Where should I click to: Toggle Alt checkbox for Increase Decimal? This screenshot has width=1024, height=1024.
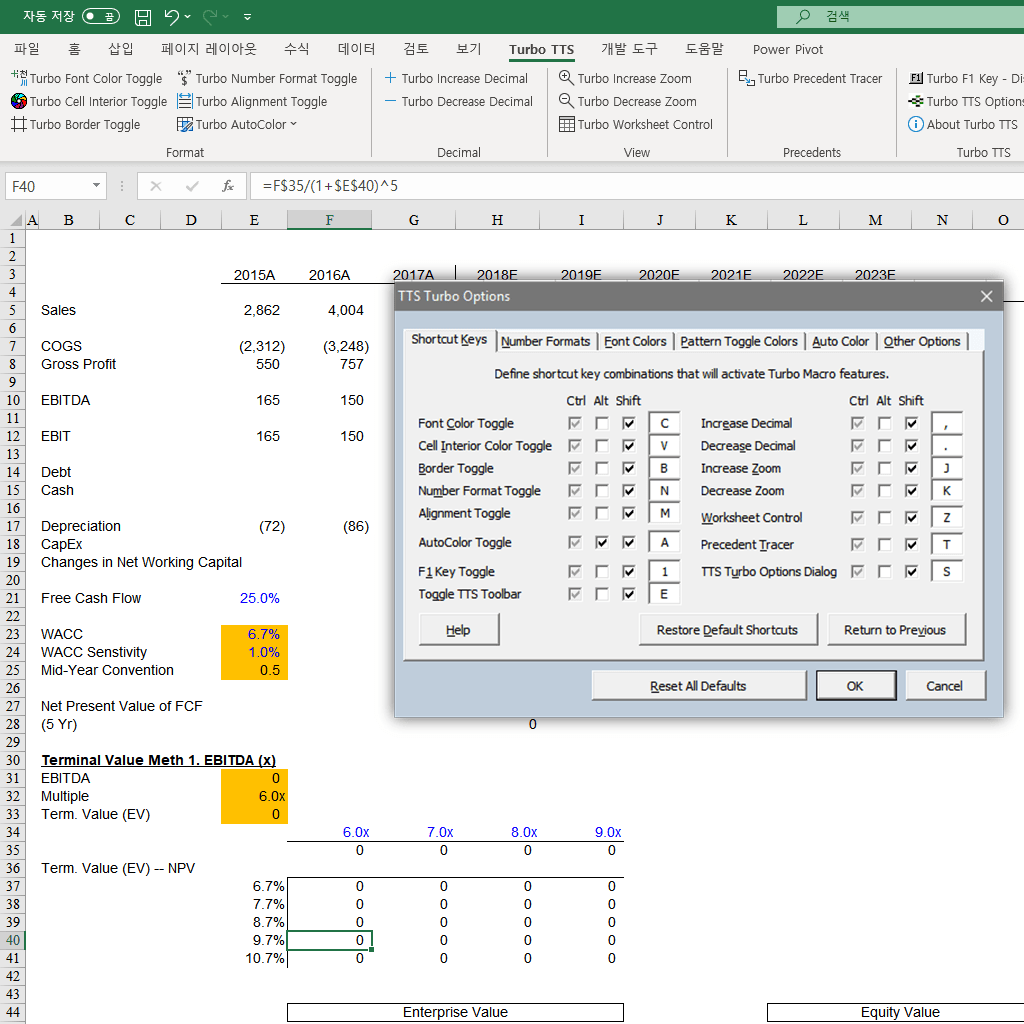pyautogui.click(x=884, y=423)
